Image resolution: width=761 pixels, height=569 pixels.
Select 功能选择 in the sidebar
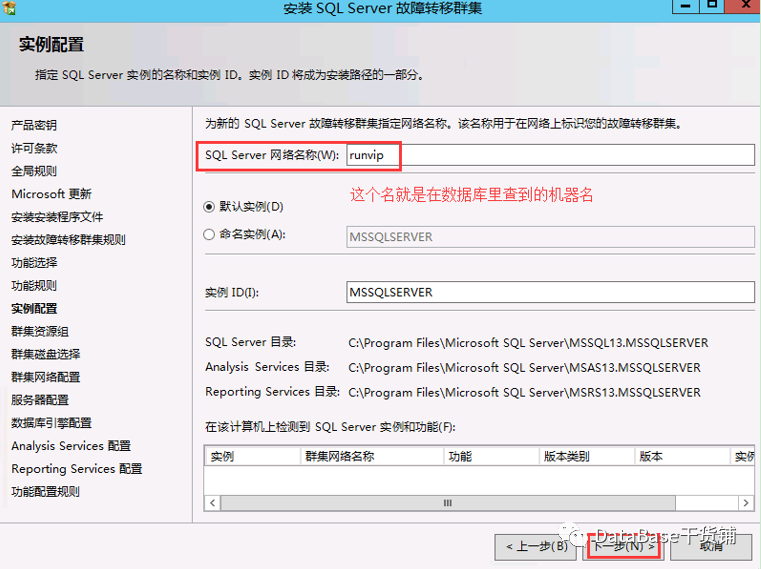[x=34, y=263]
